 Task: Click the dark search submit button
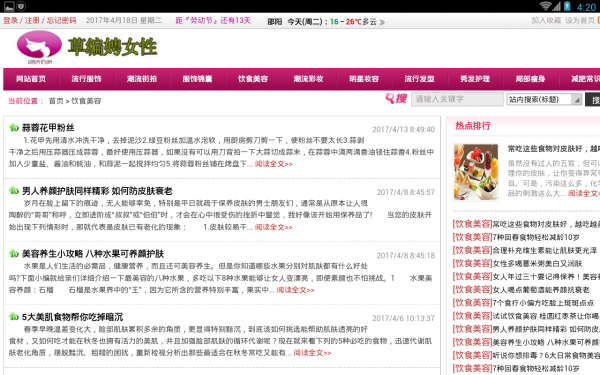point(593,99)
